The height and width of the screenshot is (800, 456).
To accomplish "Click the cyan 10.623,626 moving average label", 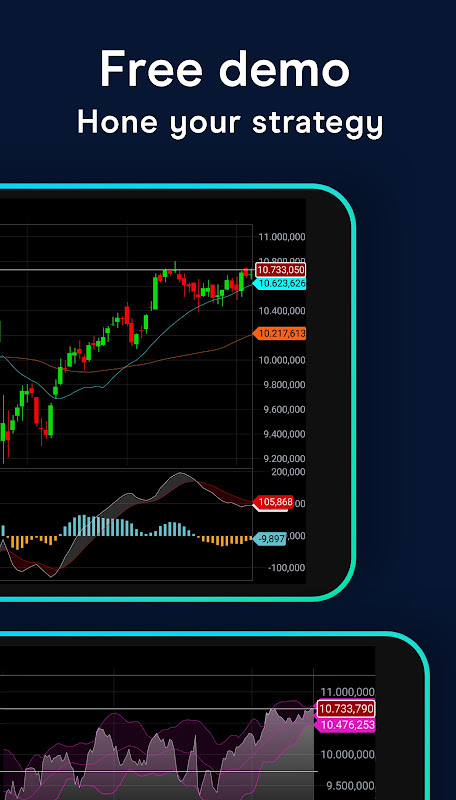I will point(280,284).
